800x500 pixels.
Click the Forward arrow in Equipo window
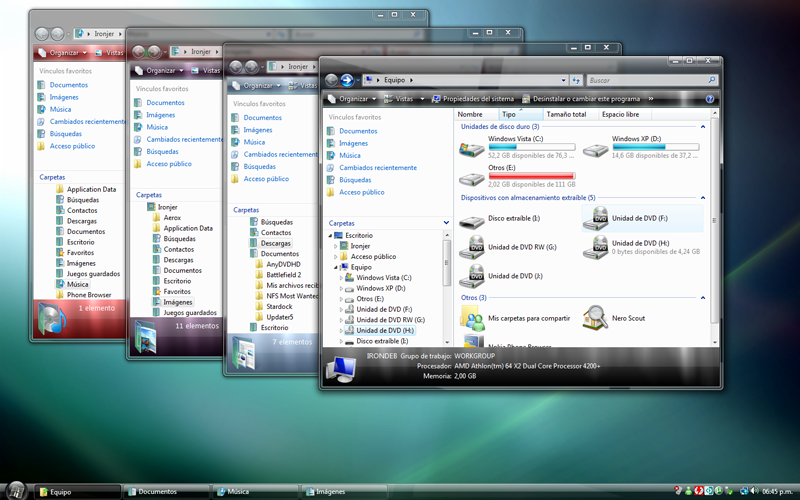[347, 80]
